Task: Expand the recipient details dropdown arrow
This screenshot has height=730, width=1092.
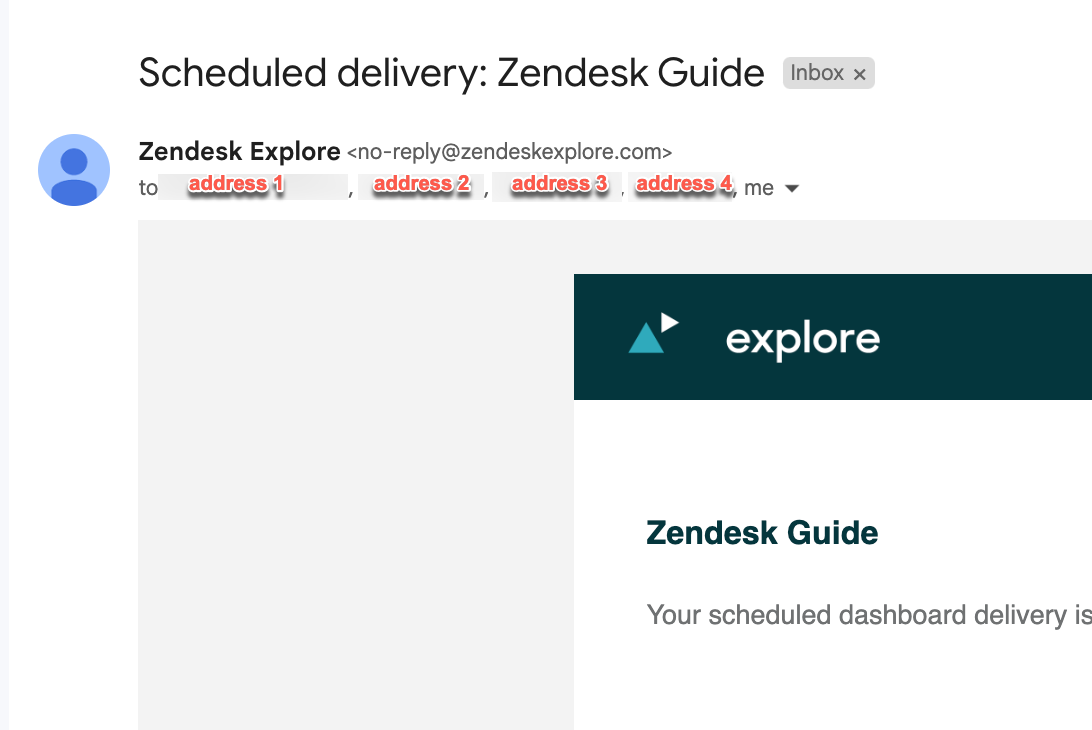Action: [x=792, y=188]
